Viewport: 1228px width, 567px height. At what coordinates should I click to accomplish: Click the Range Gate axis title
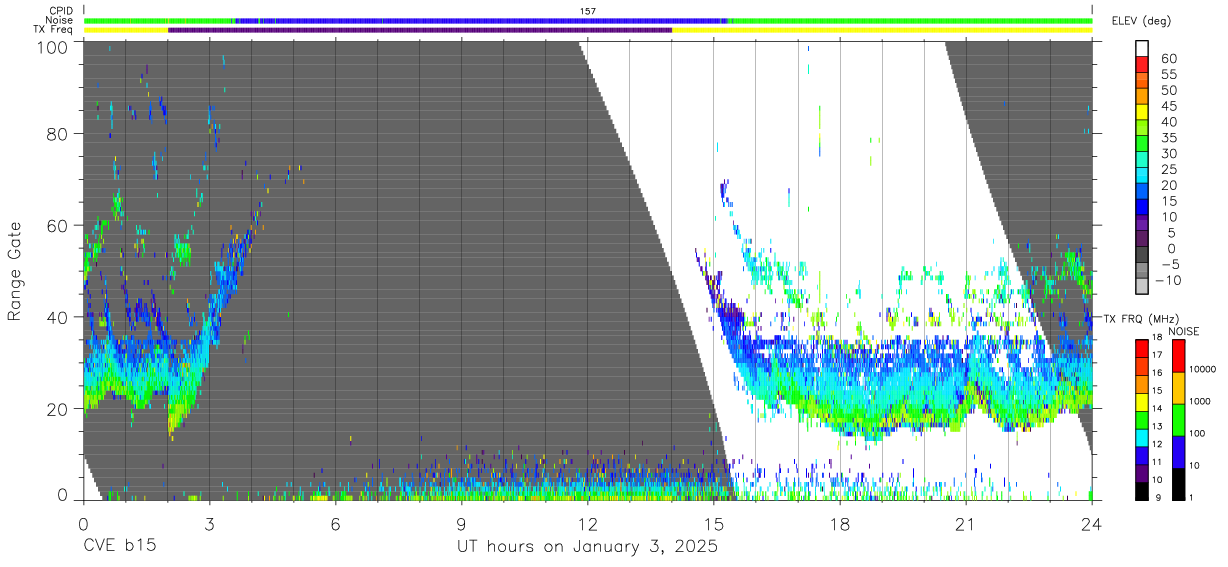click(16, 271)
